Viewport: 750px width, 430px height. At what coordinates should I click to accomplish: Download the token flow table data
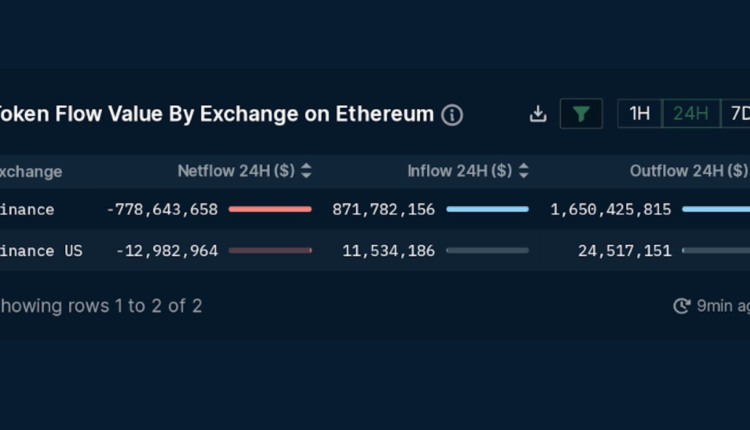(x=538, y=114)
